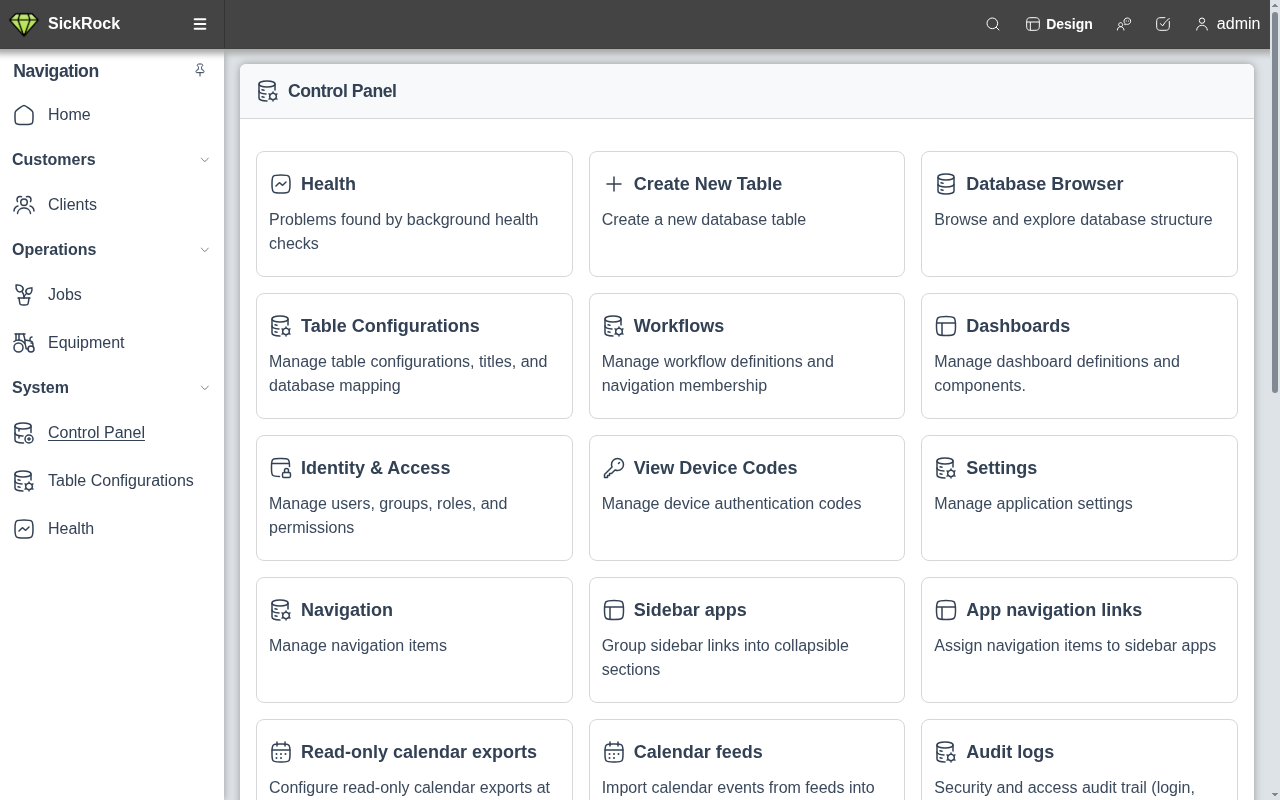Toggle Design mode in the top bar
This screenshot has width=1280, height=800.
1059,24
